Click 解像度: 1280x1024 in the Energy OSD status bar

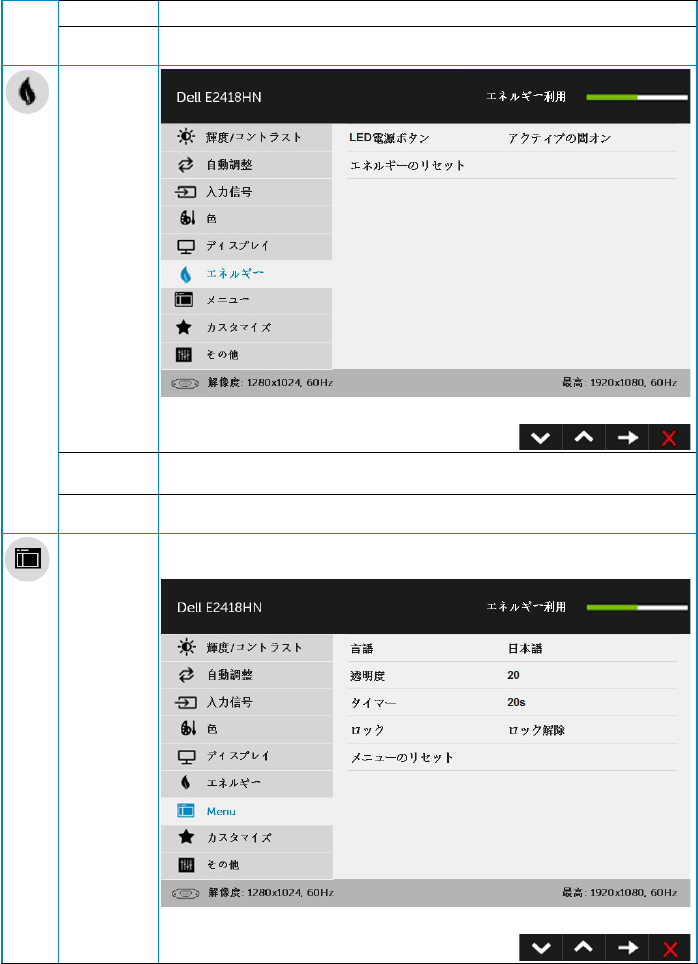(270, 383)
